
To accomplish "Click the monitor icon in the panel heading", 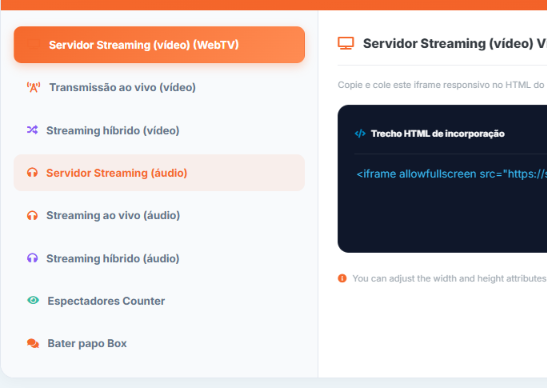I will (346, 43).
